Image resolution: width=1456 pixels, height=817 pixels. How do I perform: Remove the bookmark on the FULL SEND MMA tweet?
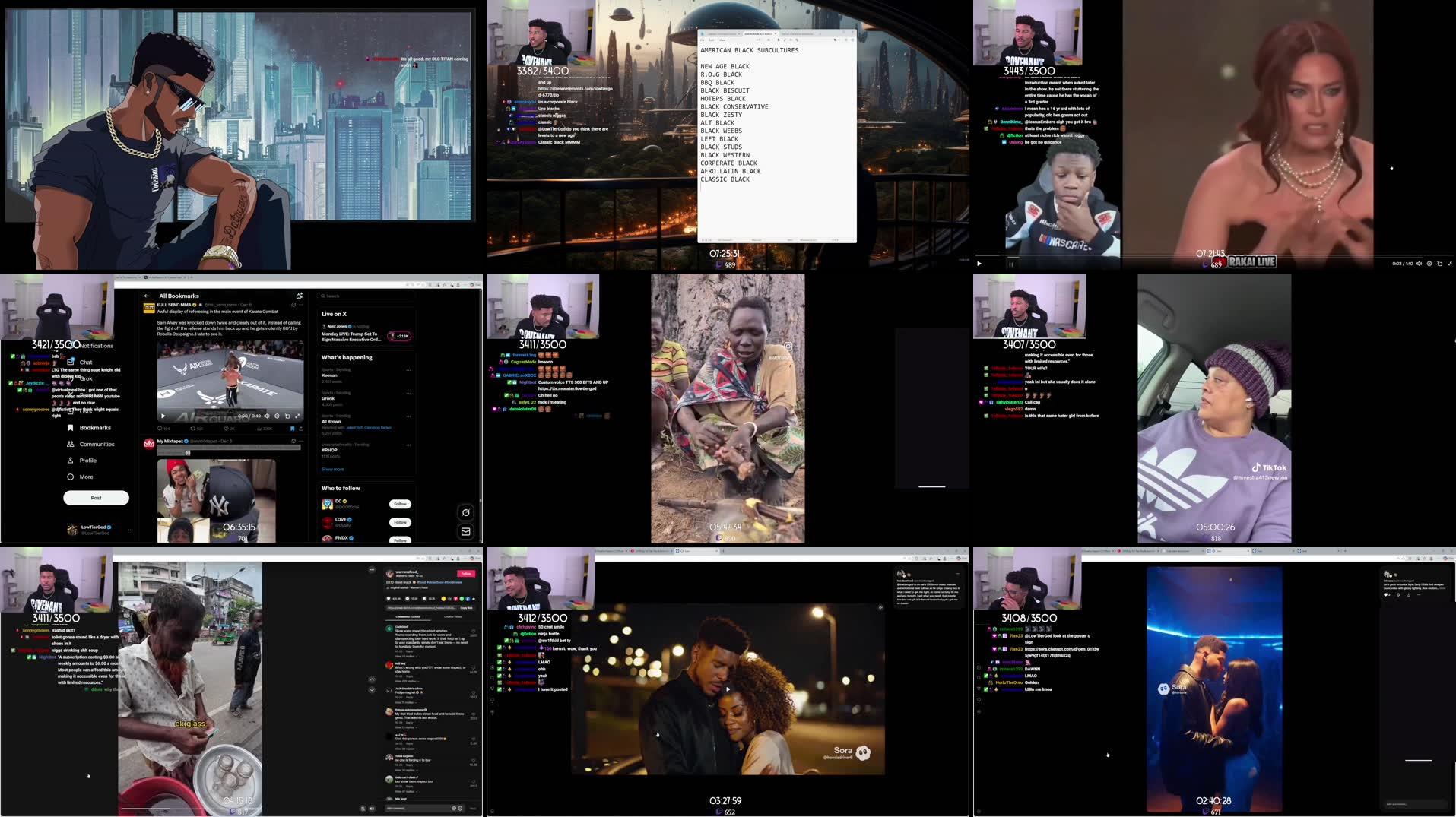point(293,429)
